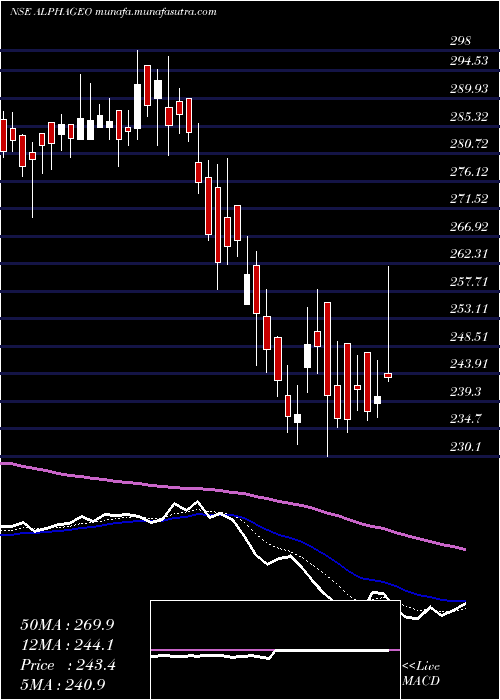
Task: Click the 257.71 price axis label
Action: point(469,282)
